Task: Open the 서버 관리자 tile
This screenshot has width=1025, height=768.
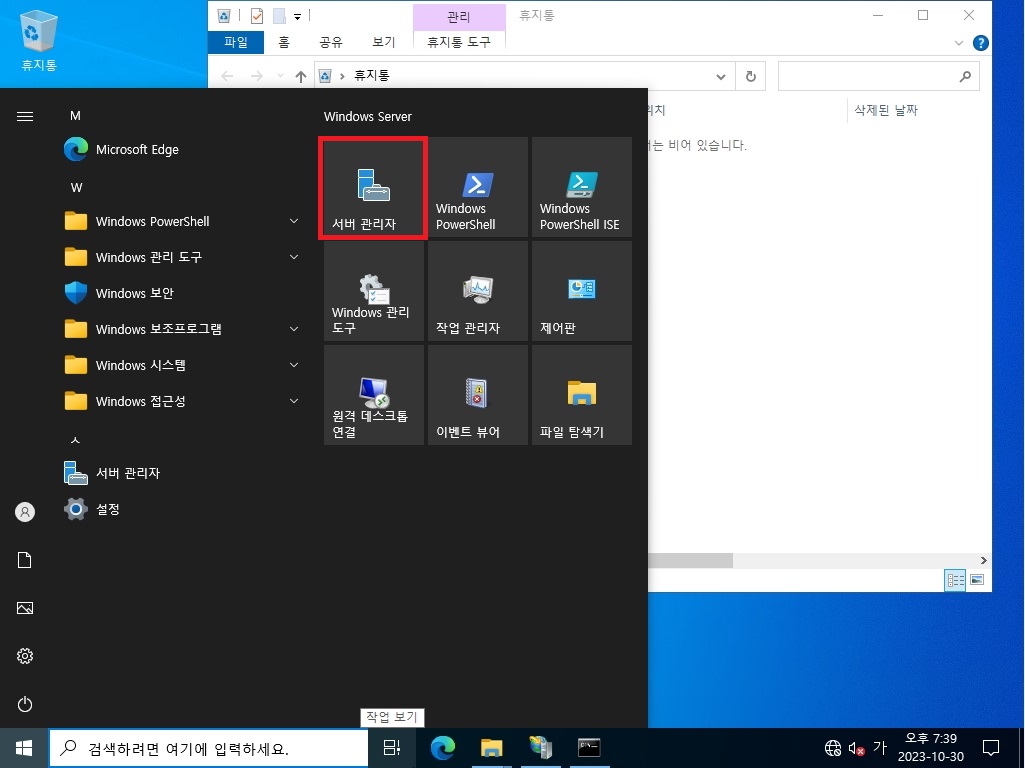Action: [373, 188]
